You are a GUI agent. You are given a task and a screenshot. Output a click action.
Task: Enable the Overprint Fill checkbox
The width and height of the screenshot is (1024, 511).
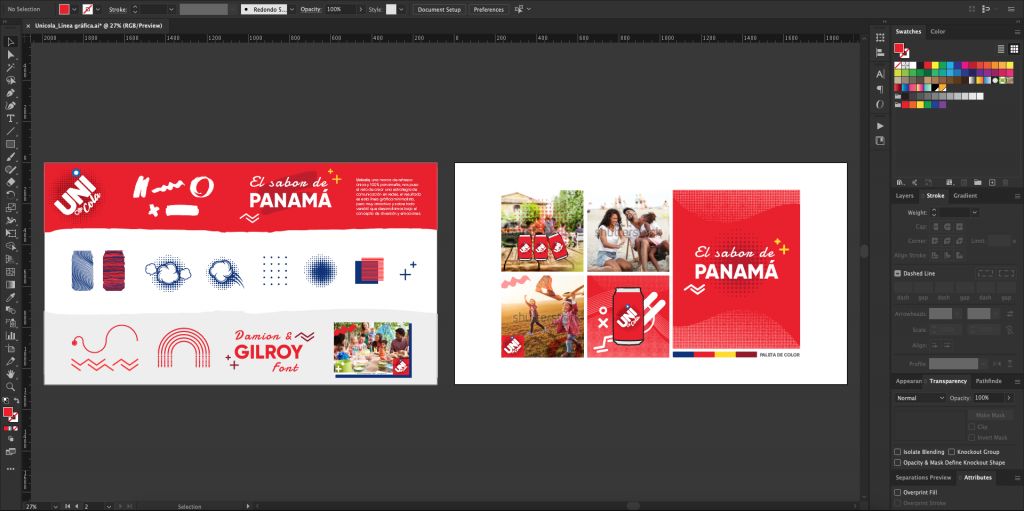[x=898, y=492]
